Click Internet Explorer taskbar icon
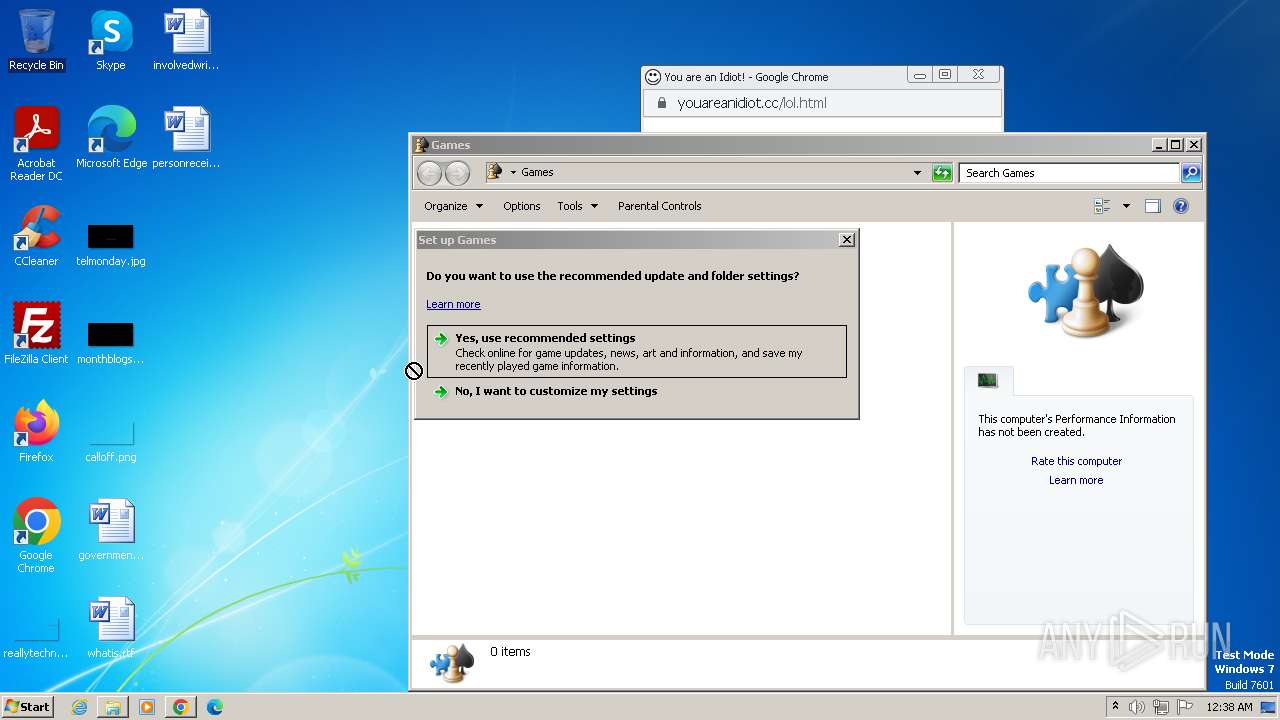 click(x=79, y=707)
